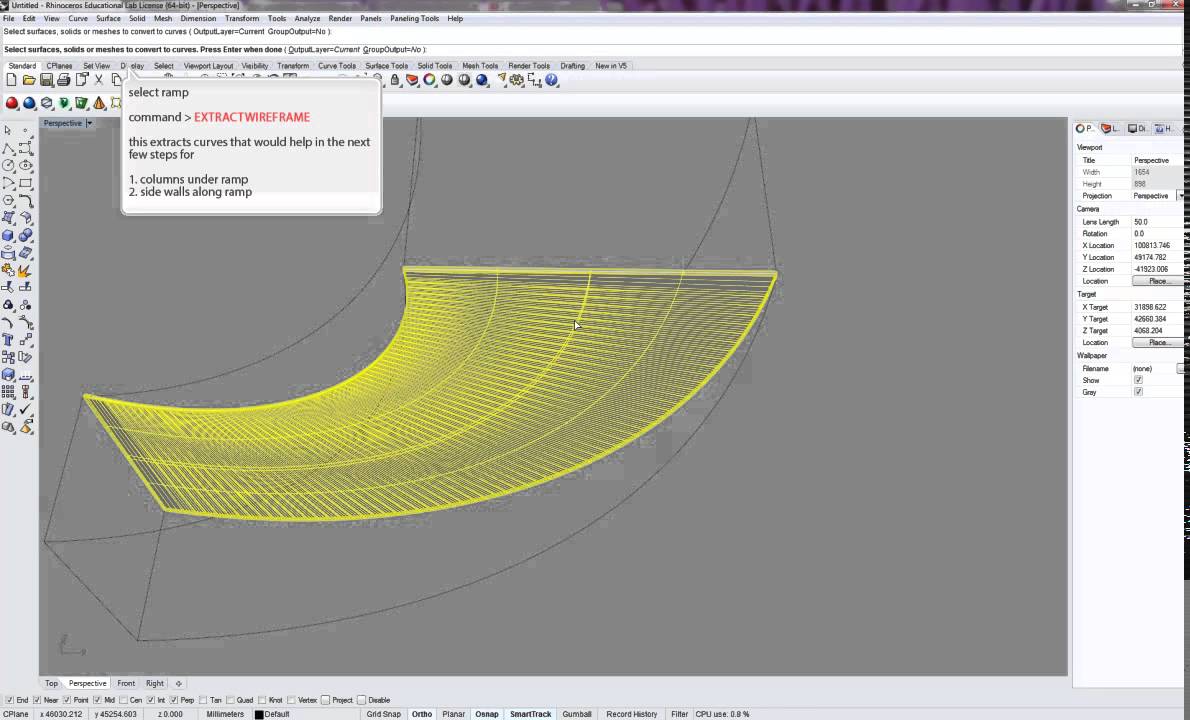The width and height of the screenshot is (1190, 720).
Task: Select the Rectangle tool in left toolbar
Action: pos(26,183)
